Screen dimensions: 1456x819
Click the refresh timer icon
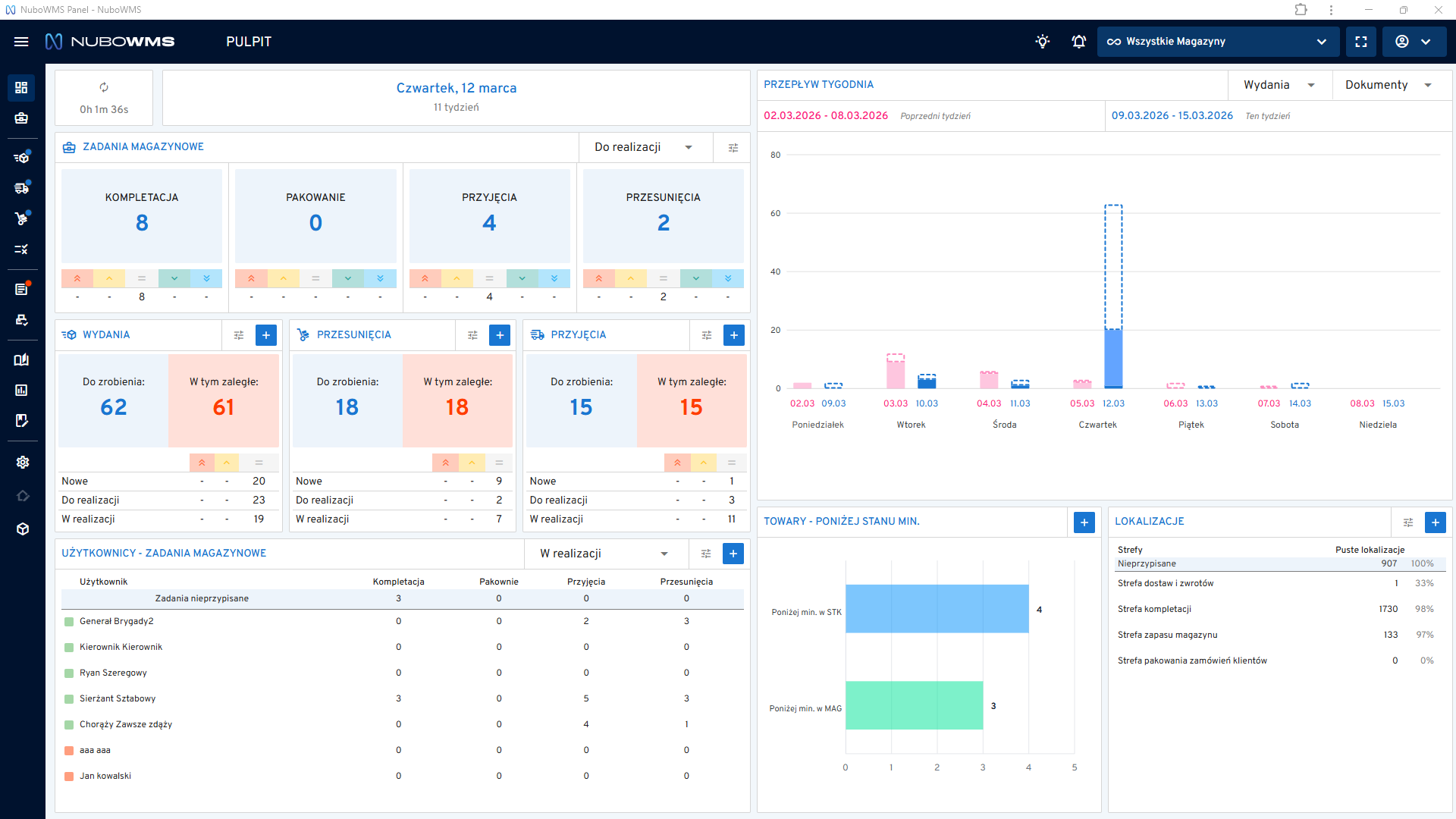(x=104, y=88)
